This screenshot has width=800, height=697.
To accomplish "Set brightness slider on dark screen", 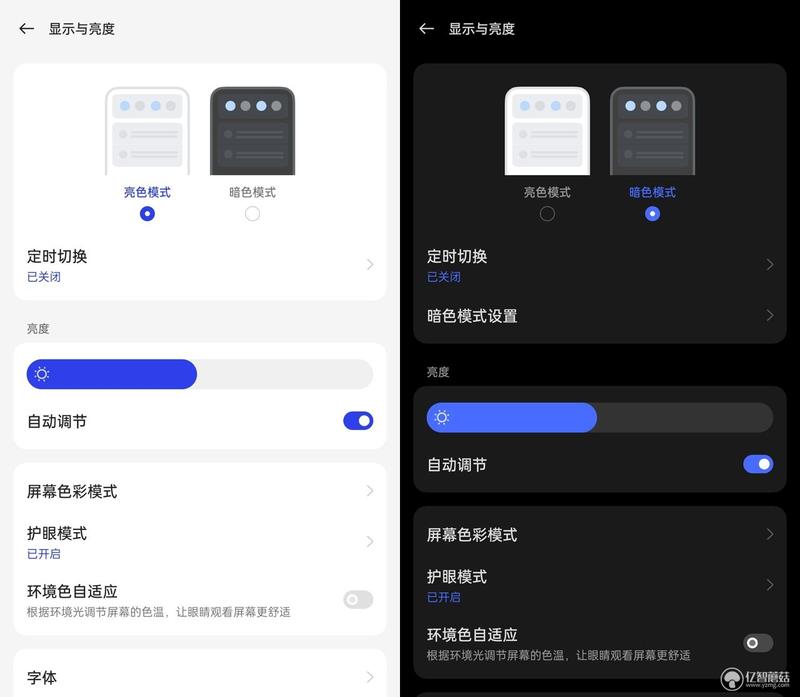I will 600,417.
